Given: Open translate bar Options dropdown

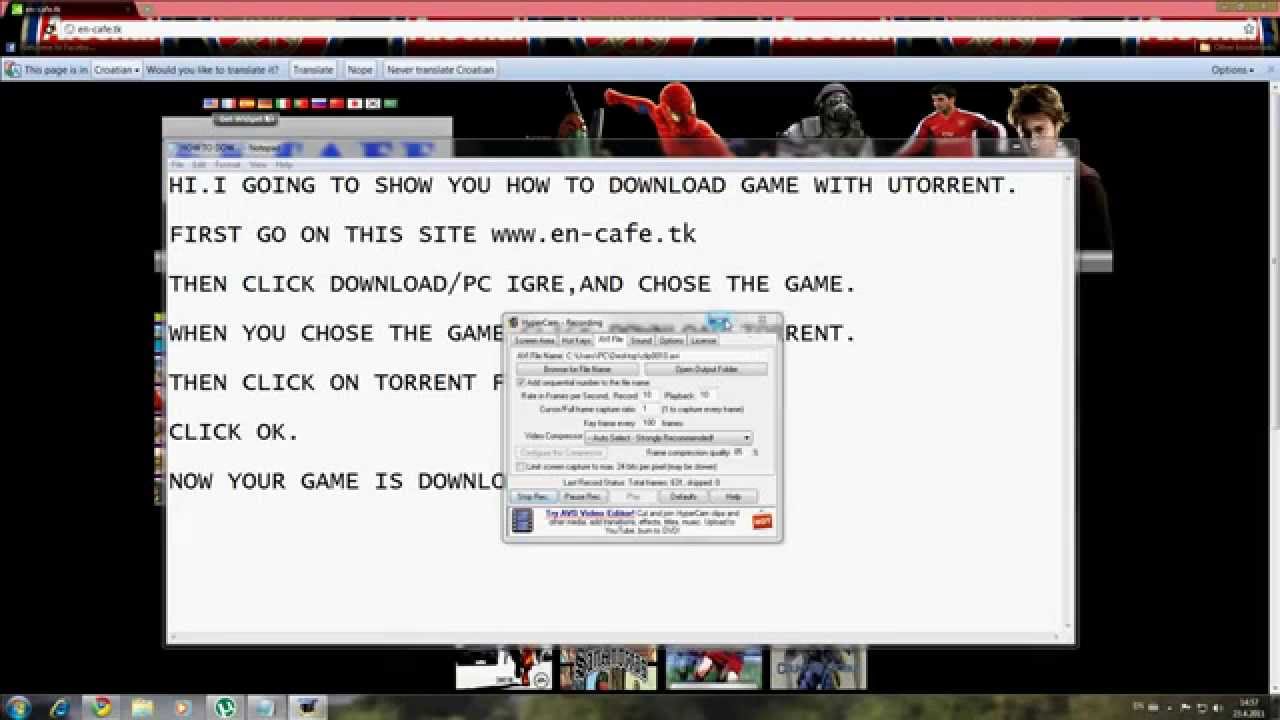Looking at the screenshot, I should [x=1232, y=70].
